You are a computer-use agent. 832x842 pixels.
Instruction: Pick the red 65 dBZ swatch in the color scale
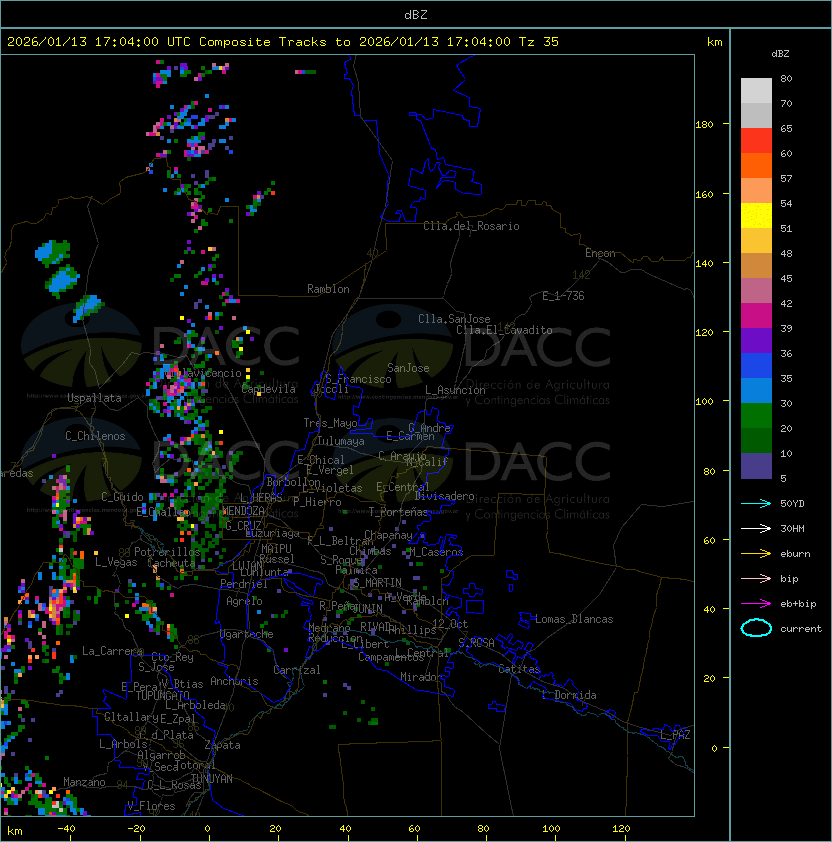(x=756, y=141)
